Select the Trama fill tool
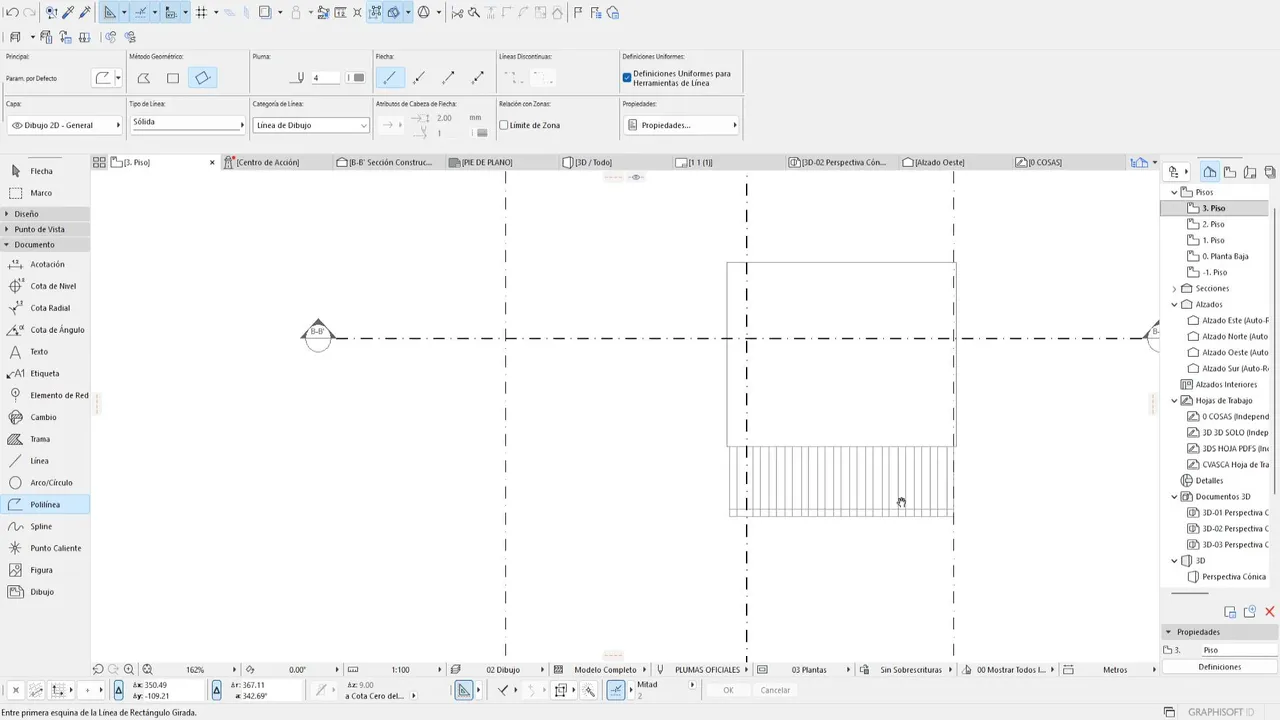1280x720 pixels. (45, 439)
